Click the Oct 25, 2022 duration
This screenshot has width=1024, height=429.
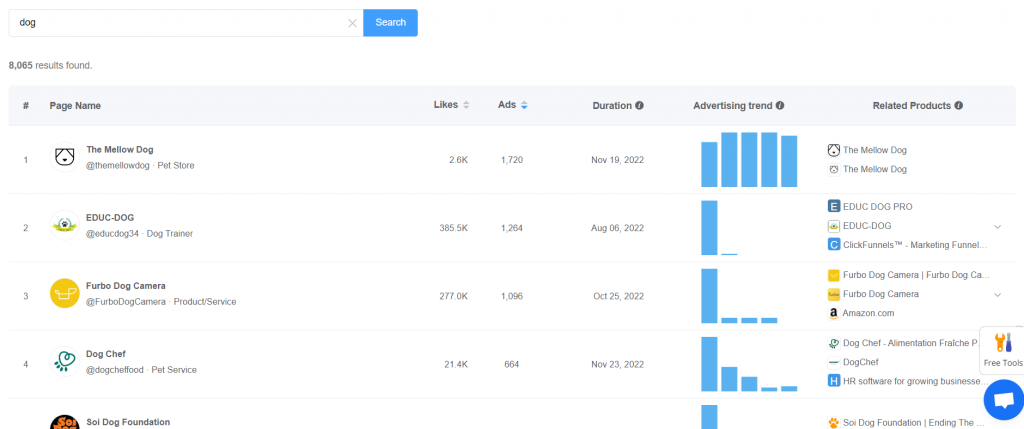point(618,296)
